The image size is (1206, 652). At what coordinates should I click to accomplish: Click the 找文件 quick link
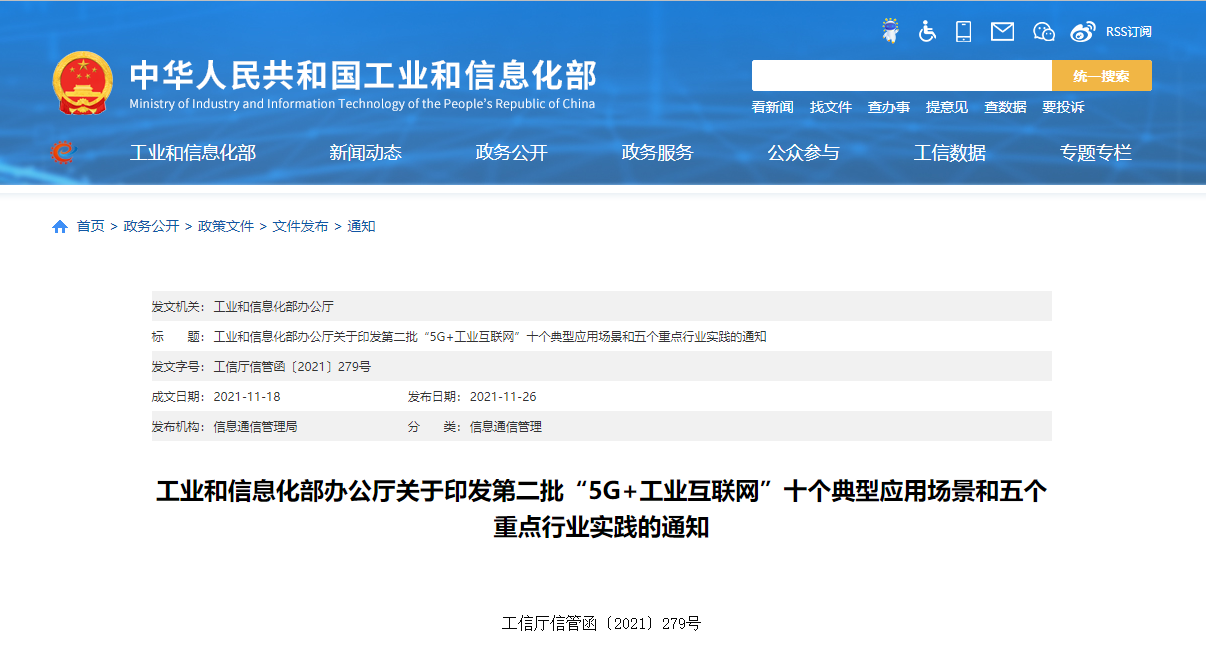click(x=830, y=107)
